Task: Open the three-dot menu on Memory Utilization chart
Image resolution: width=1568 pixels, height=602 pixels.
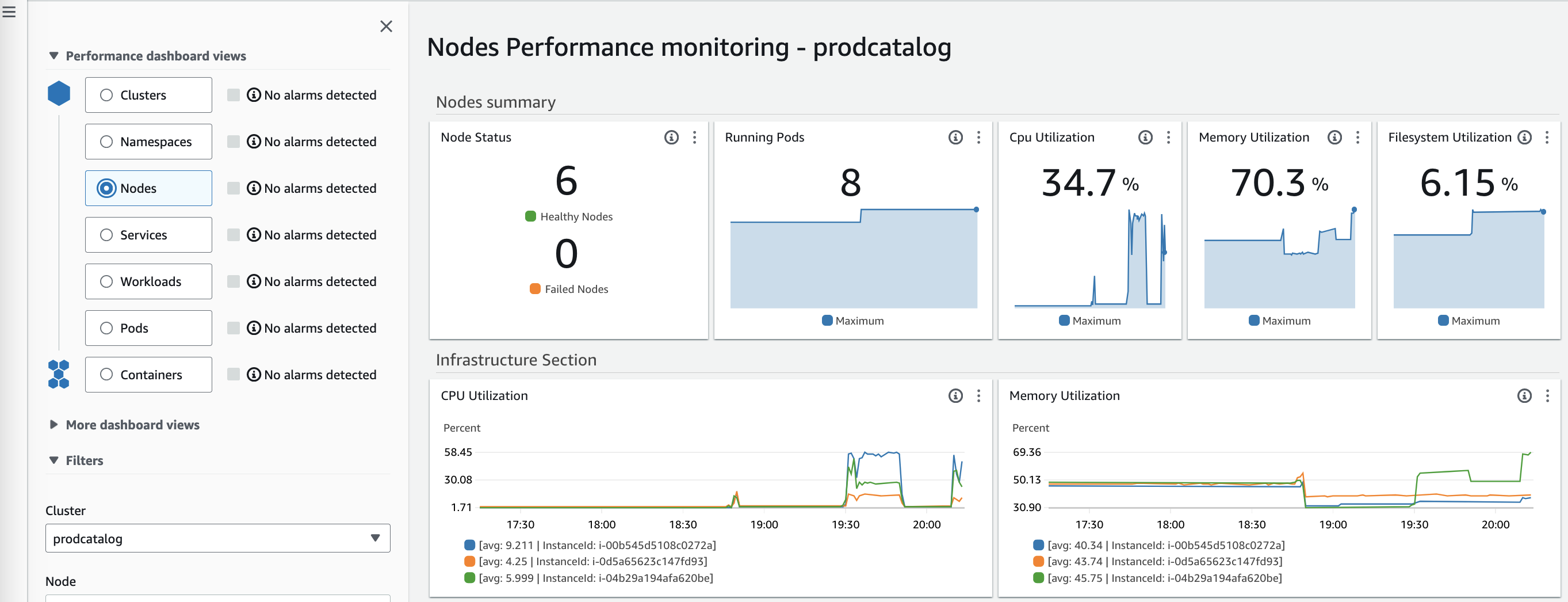Action: [x=1548, y=395]
